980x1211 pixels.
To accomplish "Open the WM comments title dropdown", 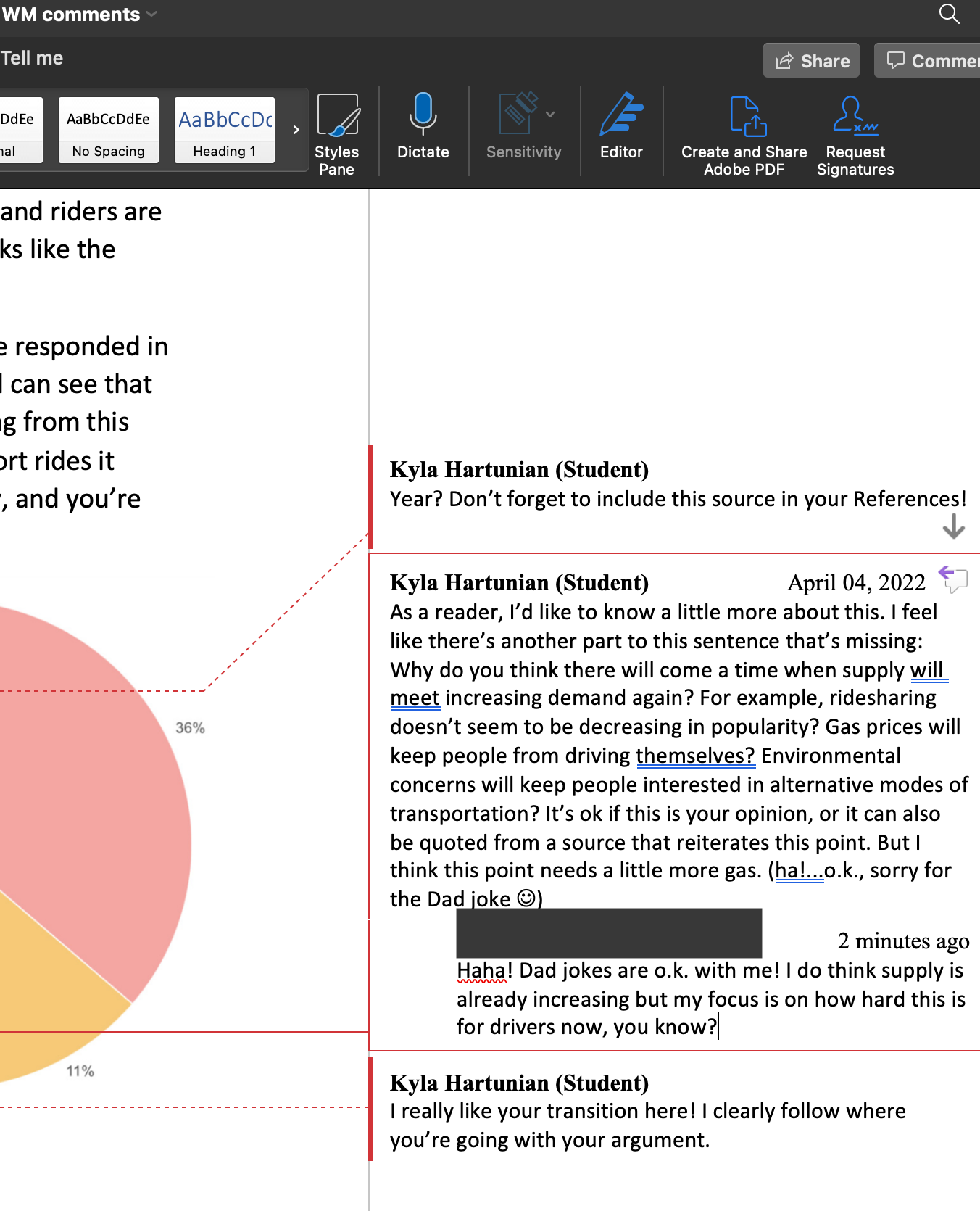I will (x=151, y=14).
